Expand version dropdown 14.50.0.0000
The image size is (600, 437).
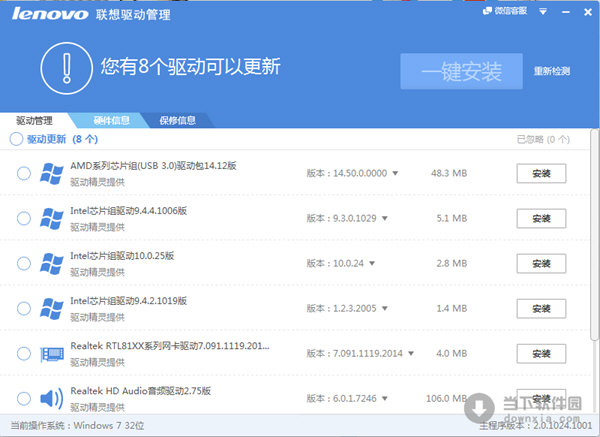pos(395,173)
